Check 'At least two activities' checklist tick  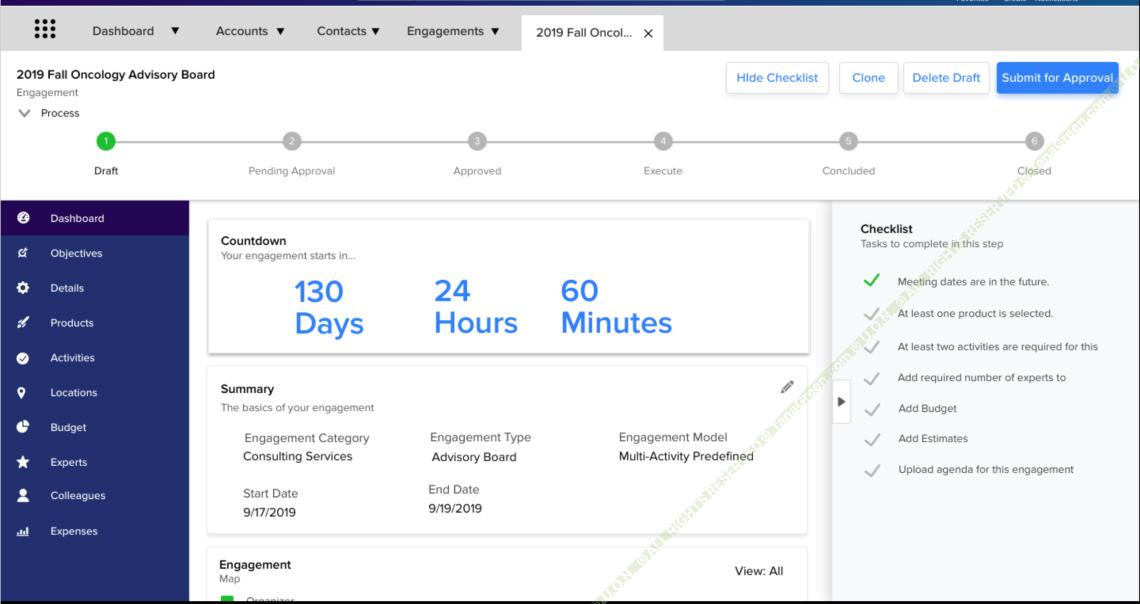[872, 347]
